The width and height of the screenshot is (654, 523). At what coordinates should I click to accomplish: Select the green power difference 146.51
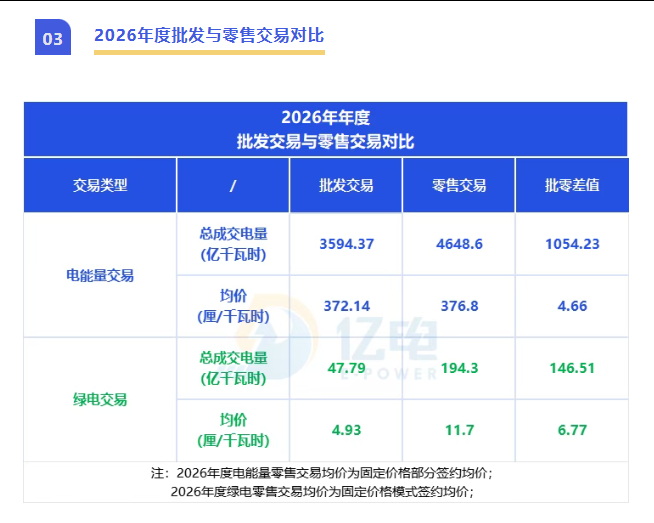point(572,368)
